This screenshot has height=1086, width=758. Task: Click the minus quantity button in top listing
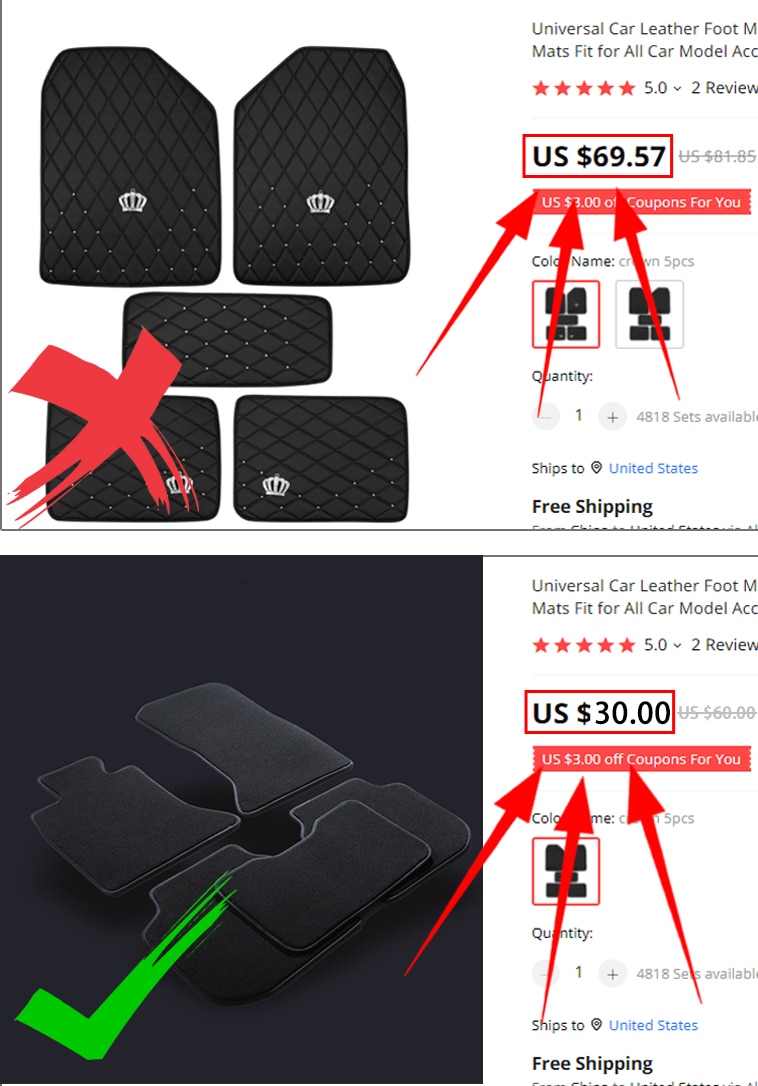(546, 417)
